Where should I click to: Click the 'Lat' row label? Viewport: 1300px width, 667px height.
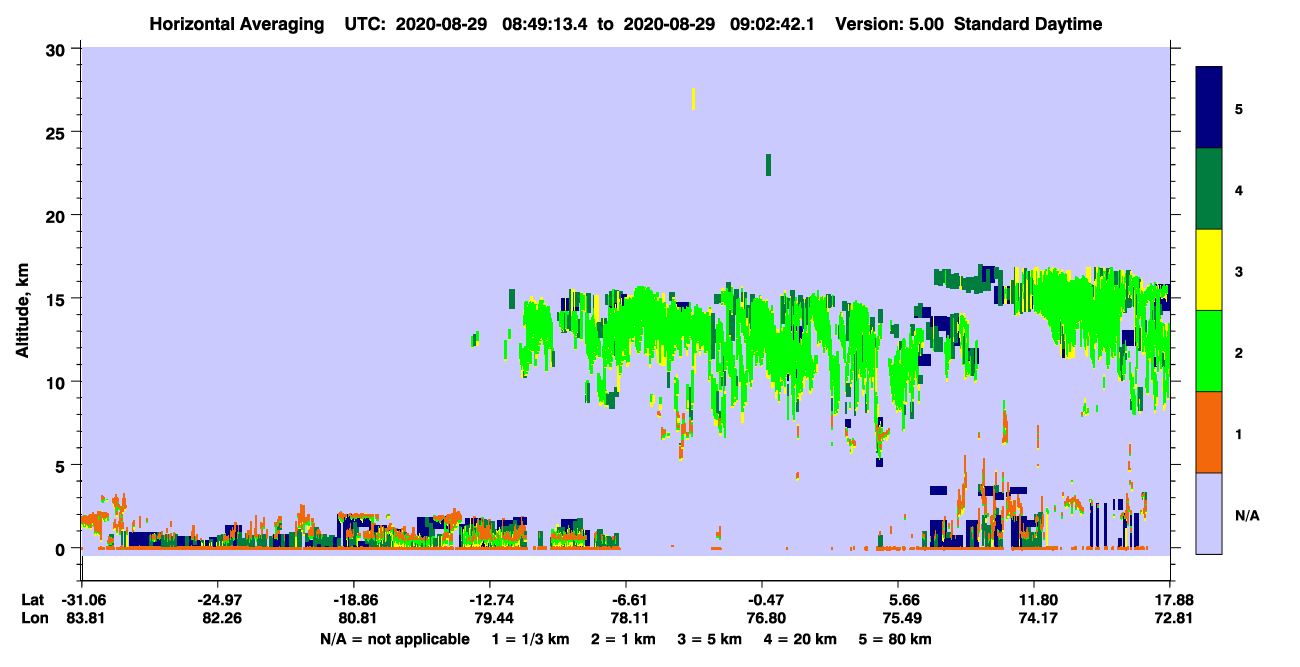click(33, 600)
